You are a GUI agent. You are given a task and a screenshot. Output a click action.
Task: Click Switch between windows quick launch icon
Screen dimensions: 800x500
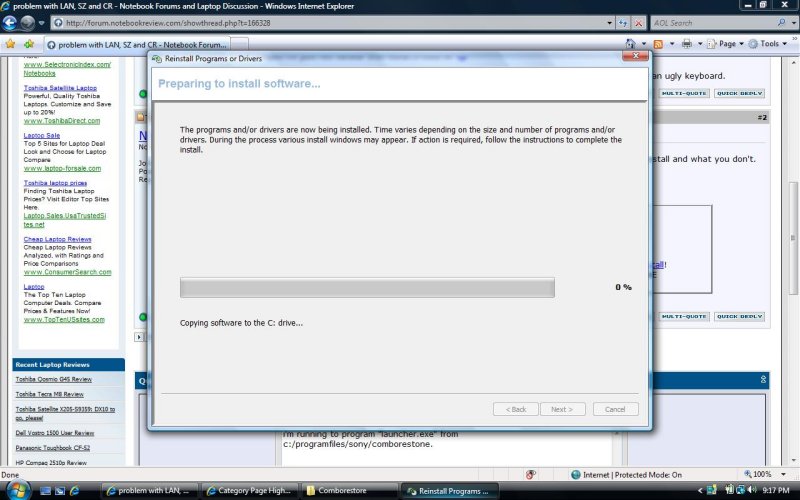pyautogui.click(x=60, y=491)
